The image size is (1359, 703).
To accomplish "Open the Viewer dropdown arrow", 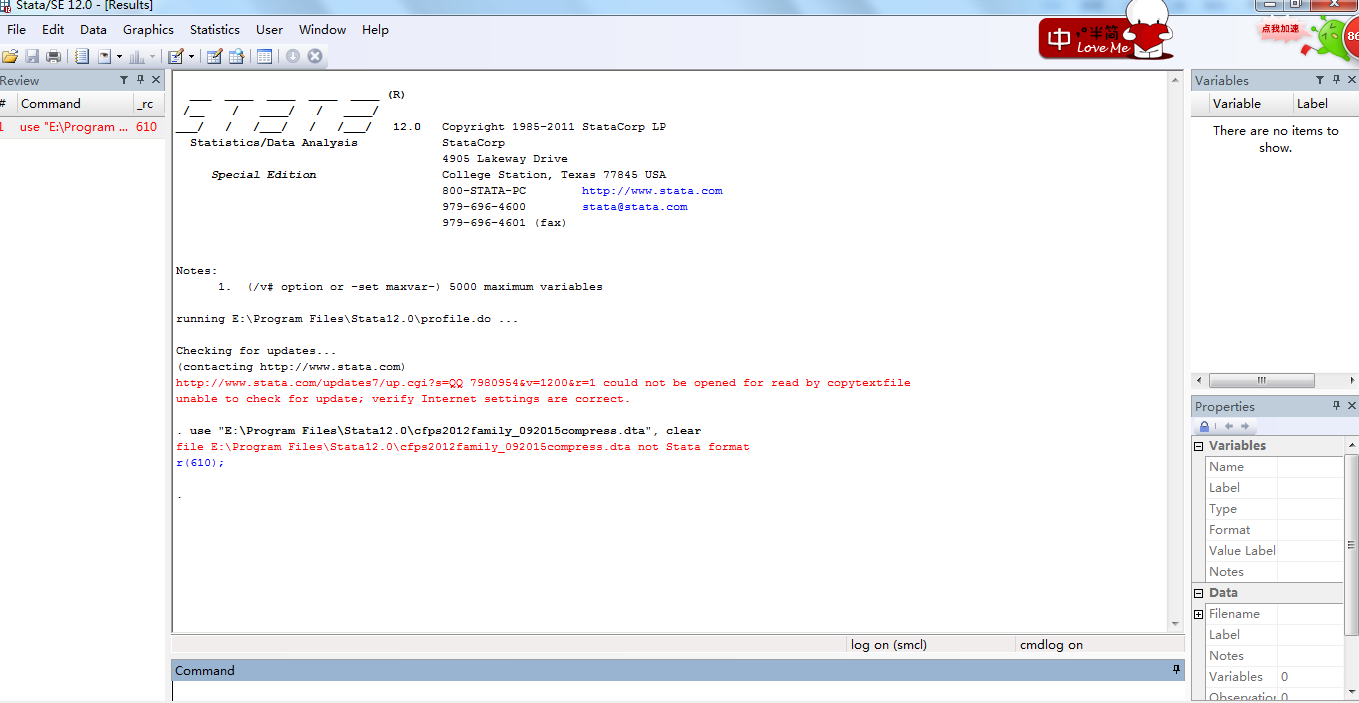I will (119, 57).
